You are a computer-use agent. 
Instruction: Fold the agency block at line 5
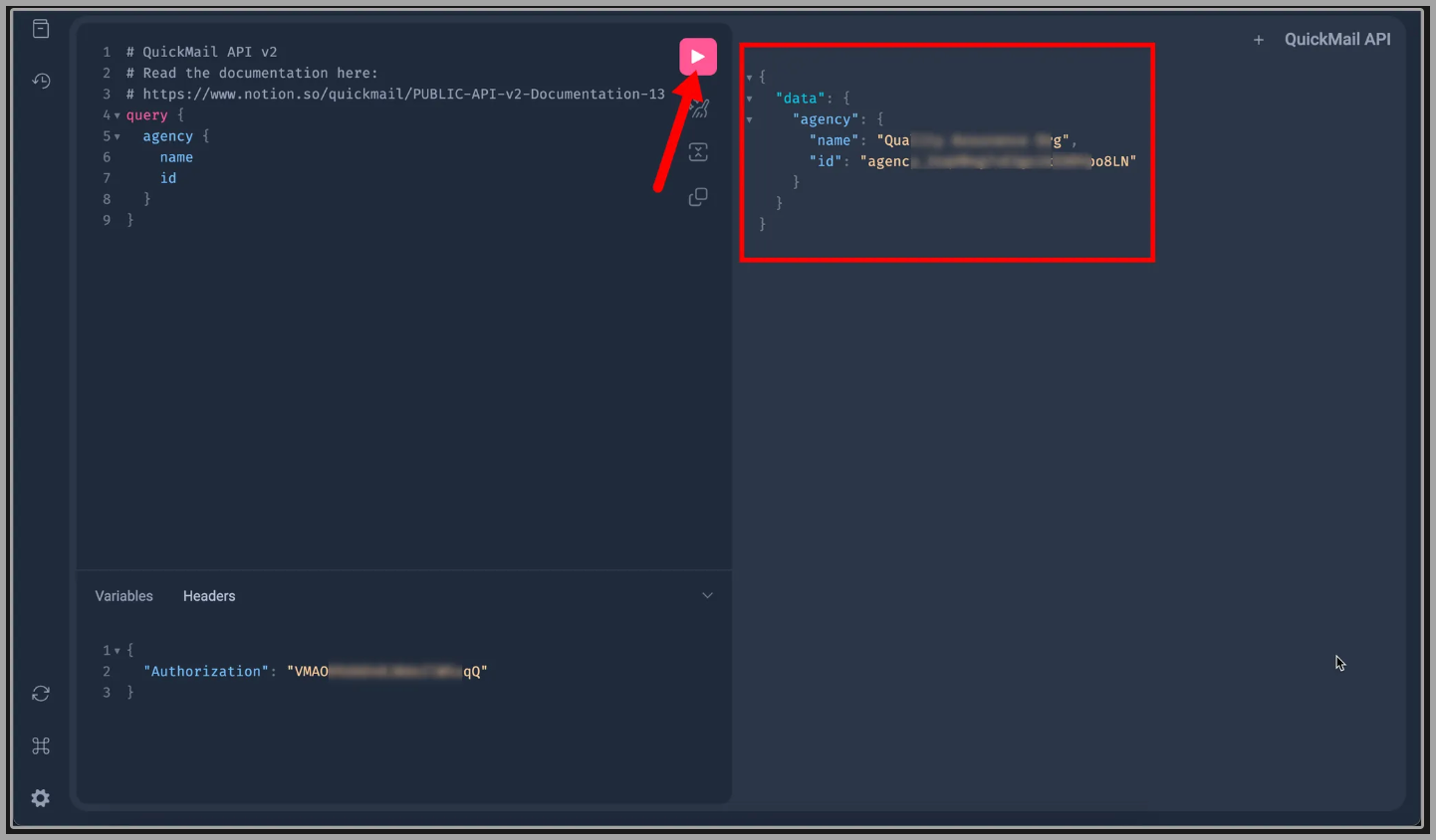coord(118,136)
